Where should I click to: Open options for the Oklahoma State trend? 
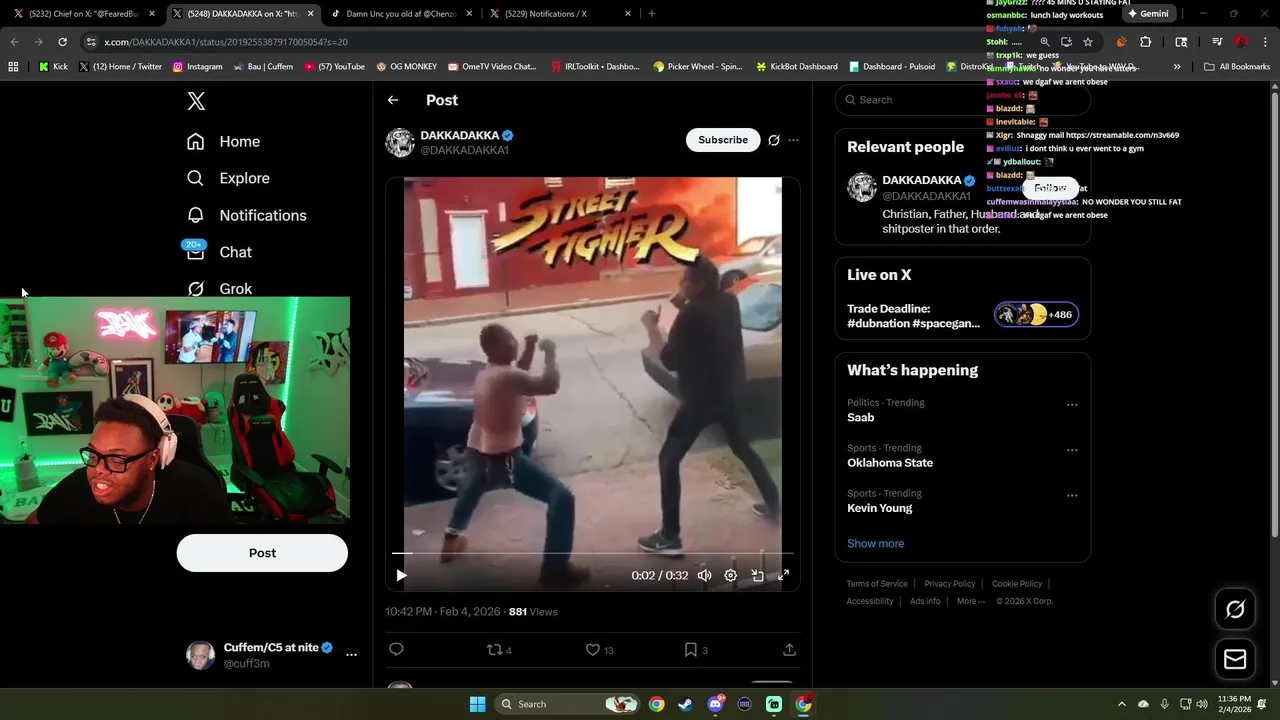(x=1072, y=450)
